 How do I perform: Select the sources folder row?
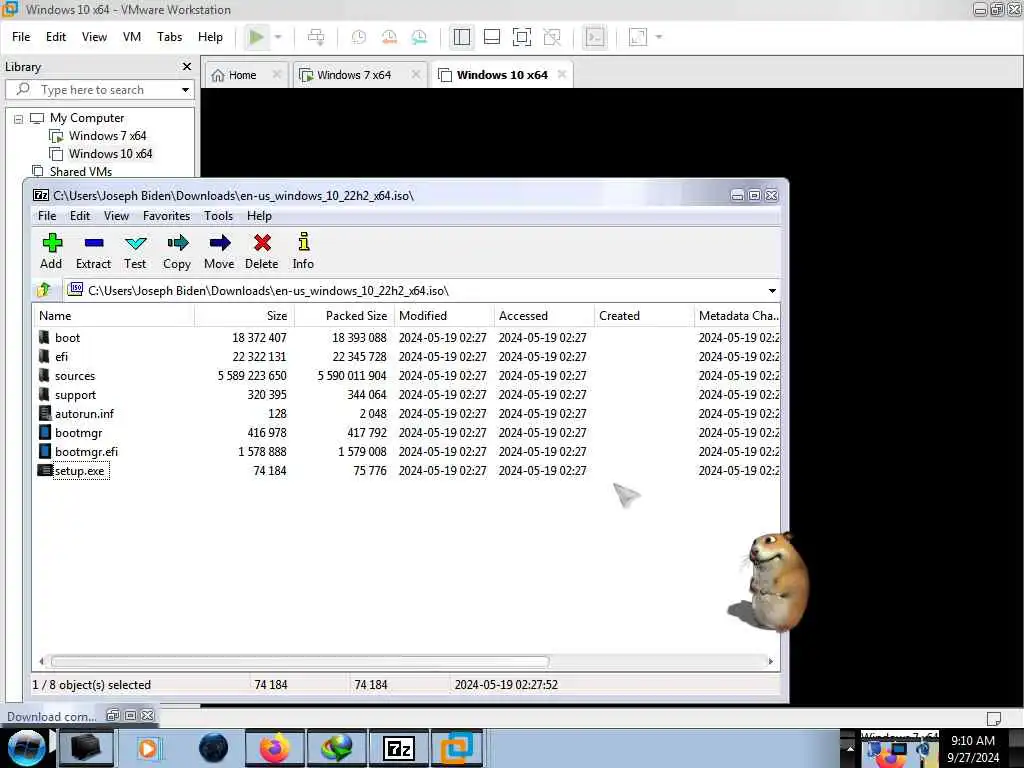(408, 376)
